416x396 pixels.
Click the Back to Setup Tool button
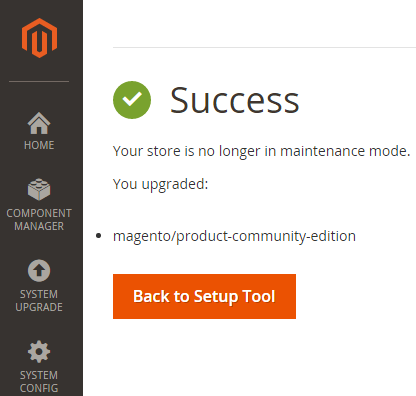(x=204, y=296)
